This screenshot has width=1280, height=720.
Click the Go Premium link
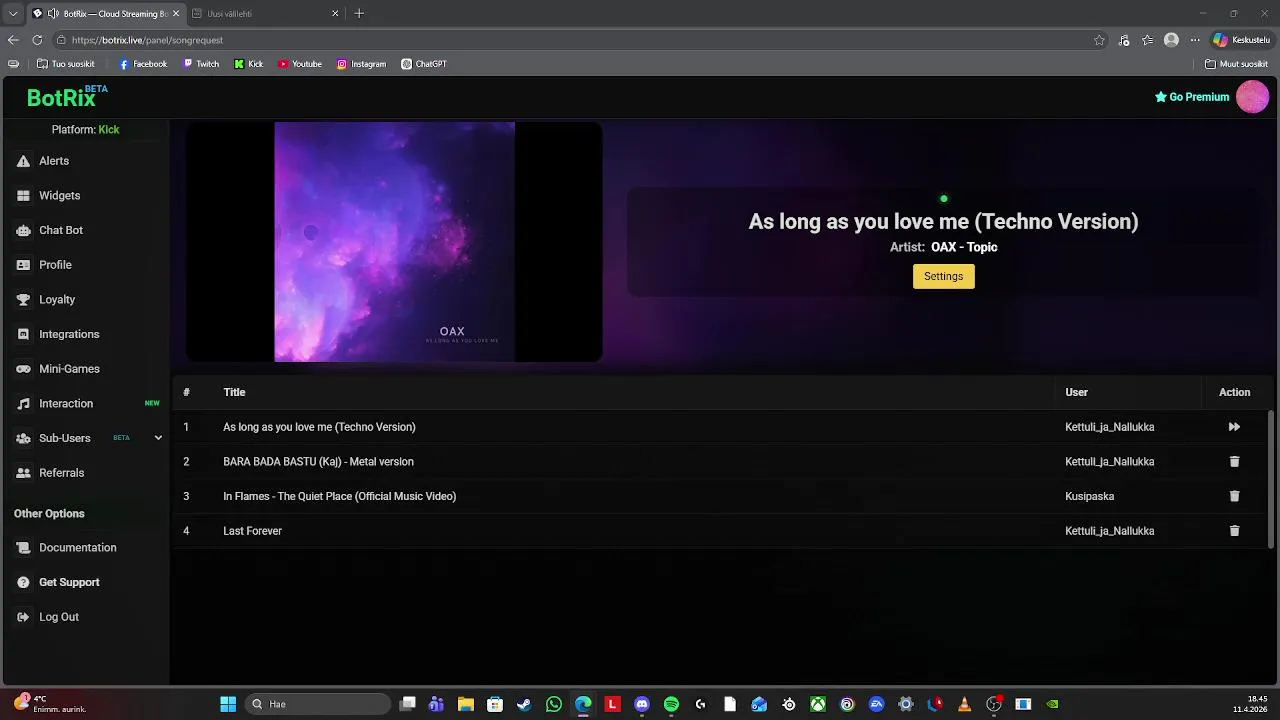[1192, 97]
